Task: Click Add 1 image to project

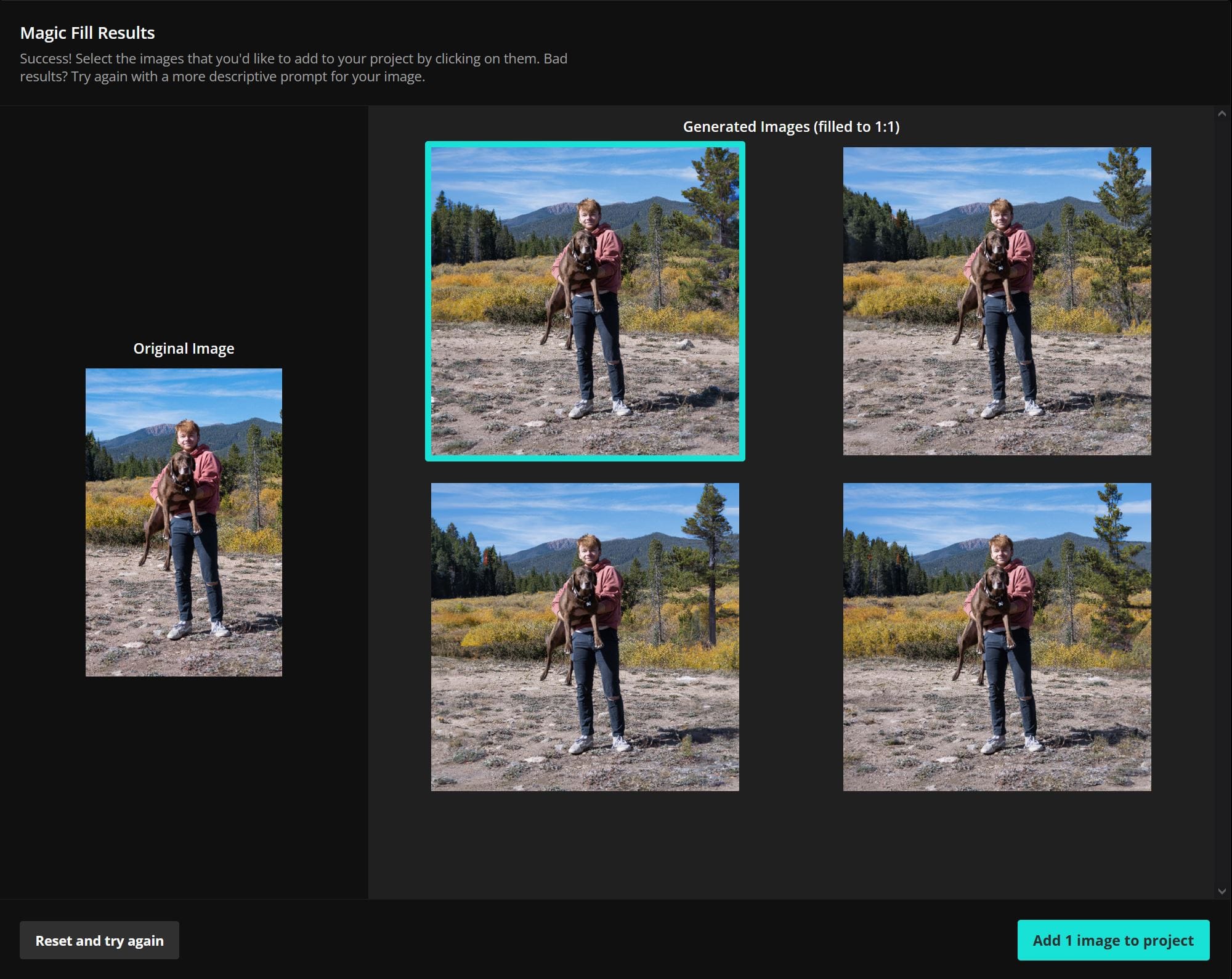Action: [x=1112, y=940]
